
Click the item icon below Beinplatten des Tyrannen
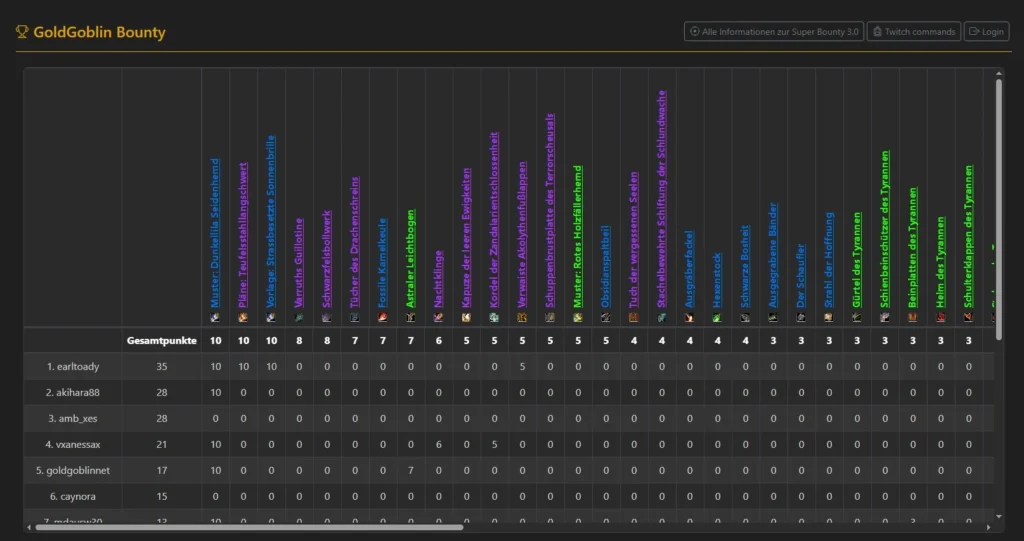pyautogui.click(x=912, y=318)
